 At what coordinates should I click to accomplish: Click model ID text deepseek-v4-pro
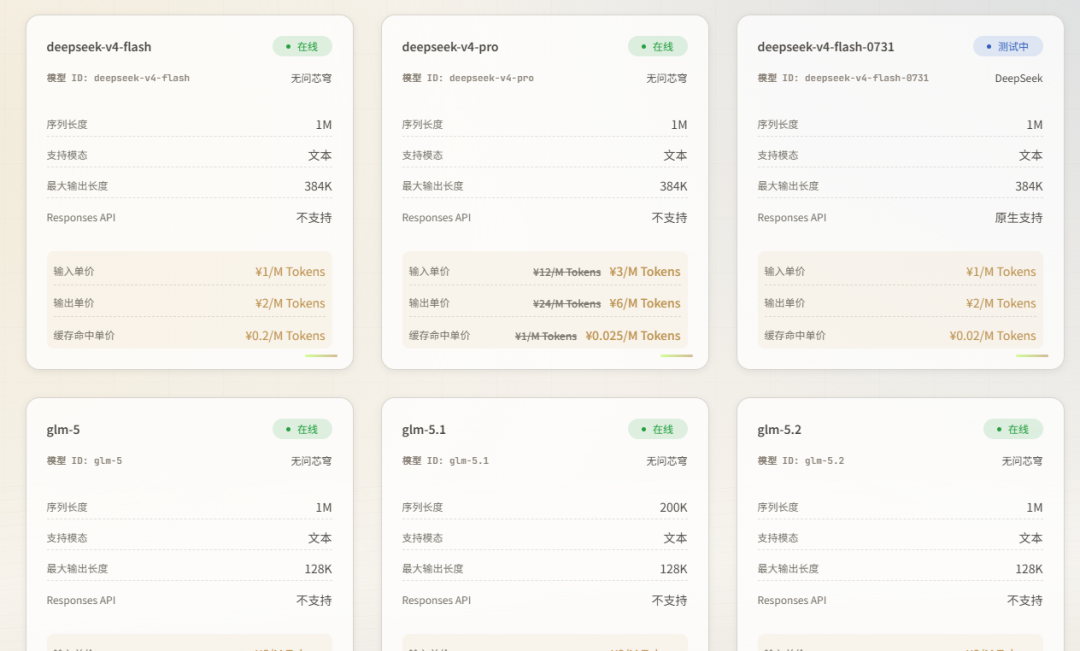tap(491, 78)
